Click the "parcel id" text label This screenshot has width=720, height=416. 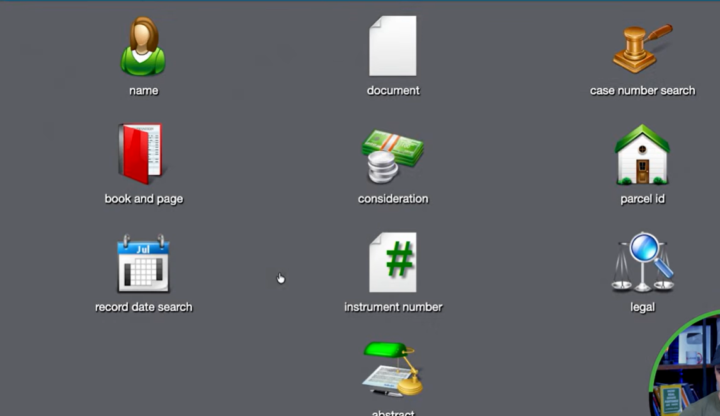[x=642, y=199]
